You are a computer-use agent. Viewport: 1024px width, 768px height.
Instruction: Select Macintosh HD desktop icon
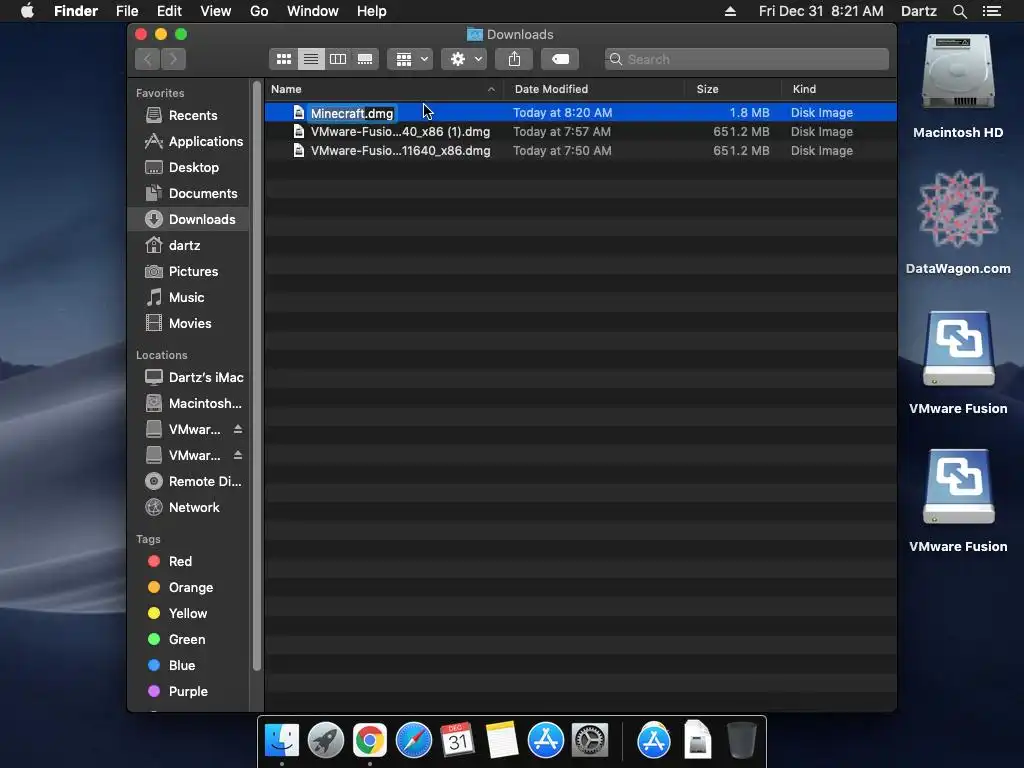[x=958, y=86]
